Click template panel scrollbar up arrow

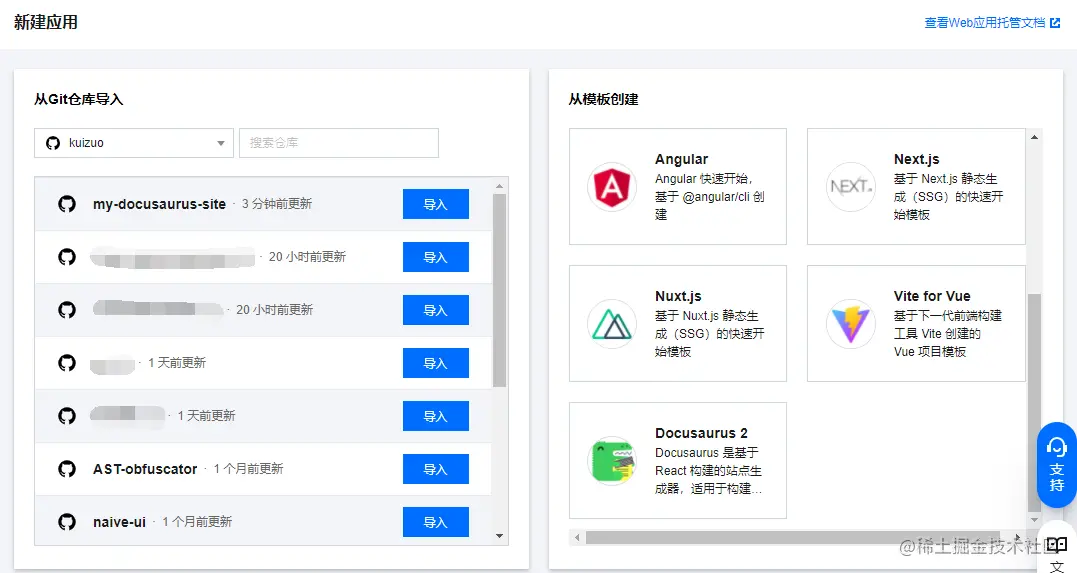[1034, 137]
